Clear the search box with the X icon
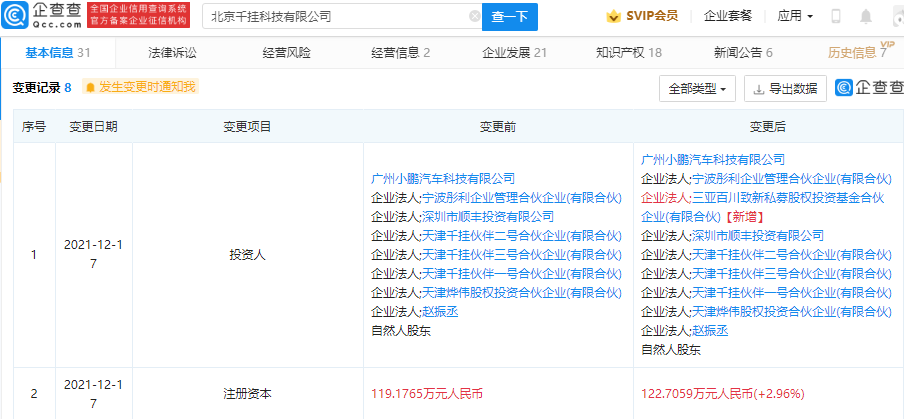 (474, 17)
